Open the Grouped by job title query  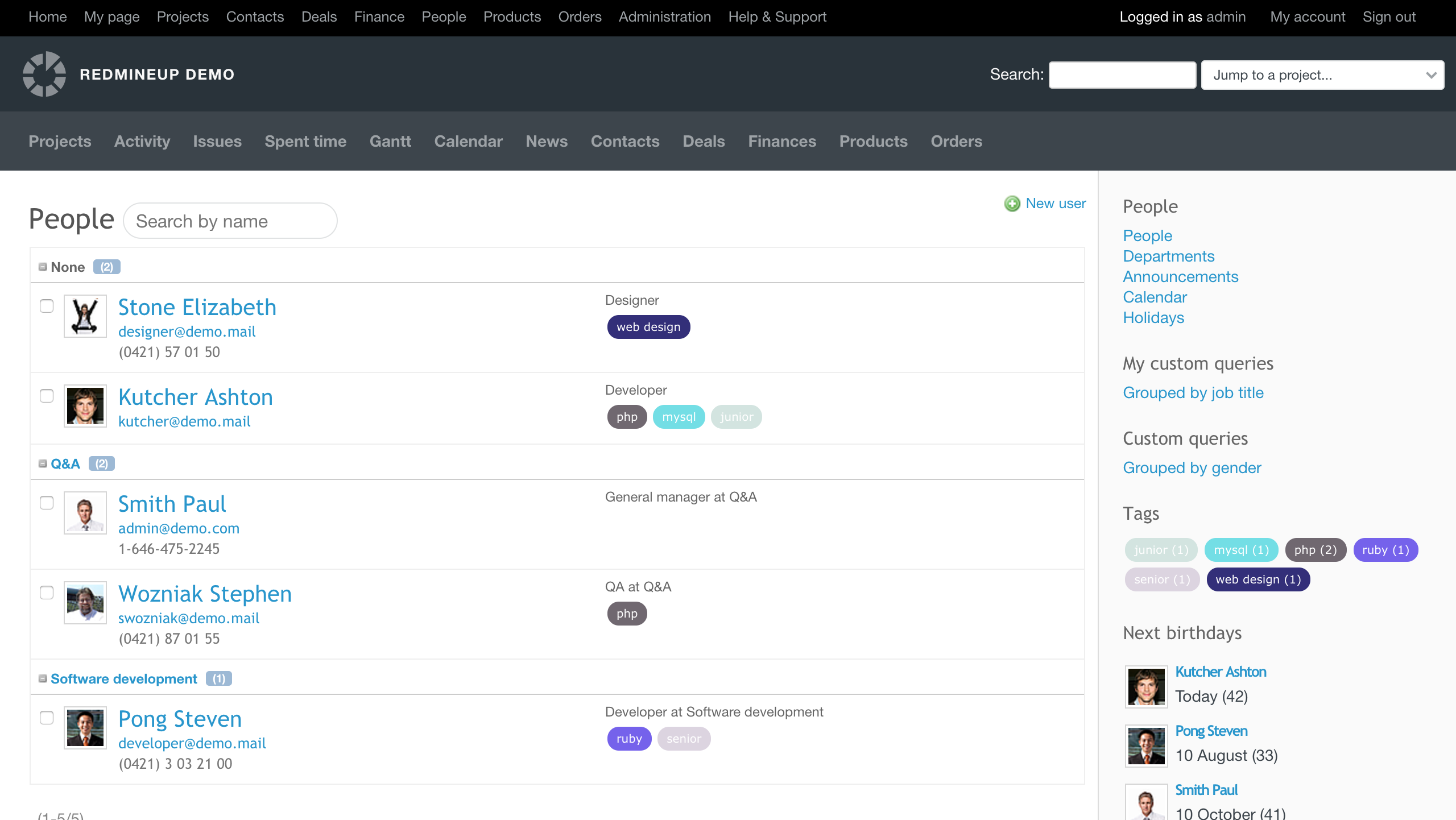tap(1193, 392)
